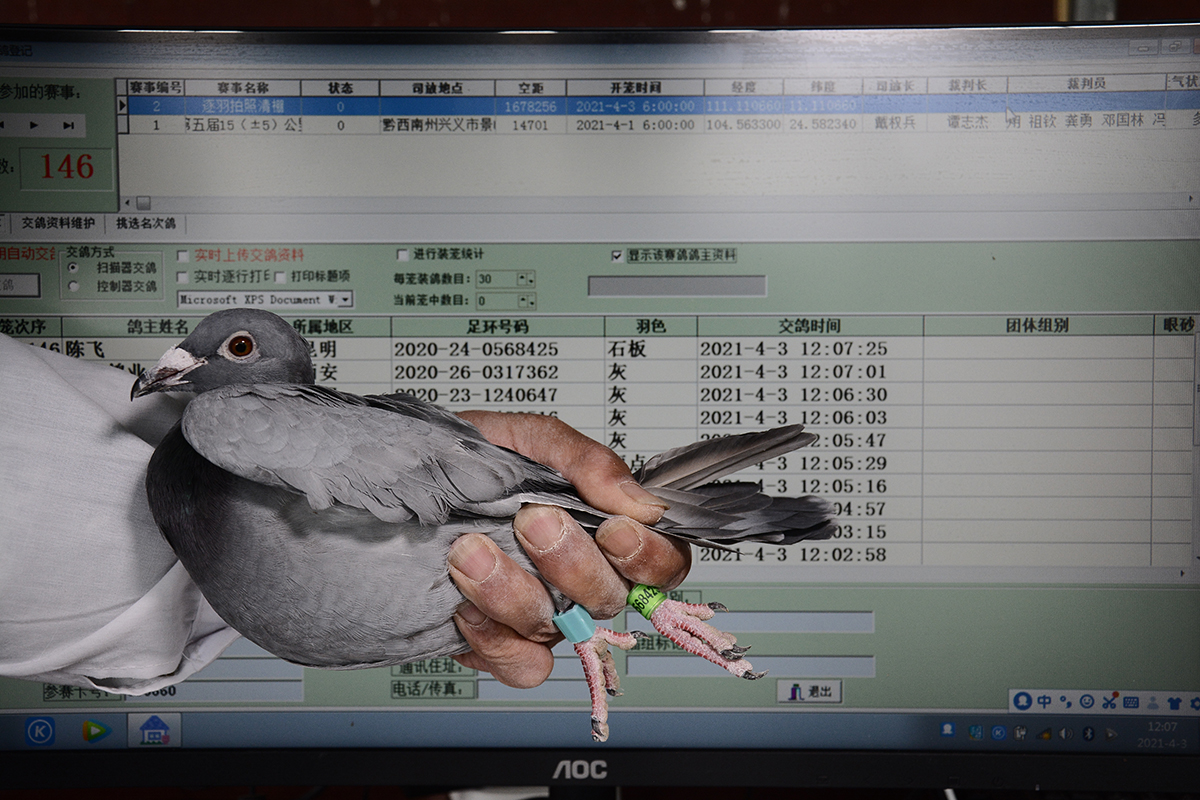Select race row 1 黔西南州兴义市

[658, 125]
